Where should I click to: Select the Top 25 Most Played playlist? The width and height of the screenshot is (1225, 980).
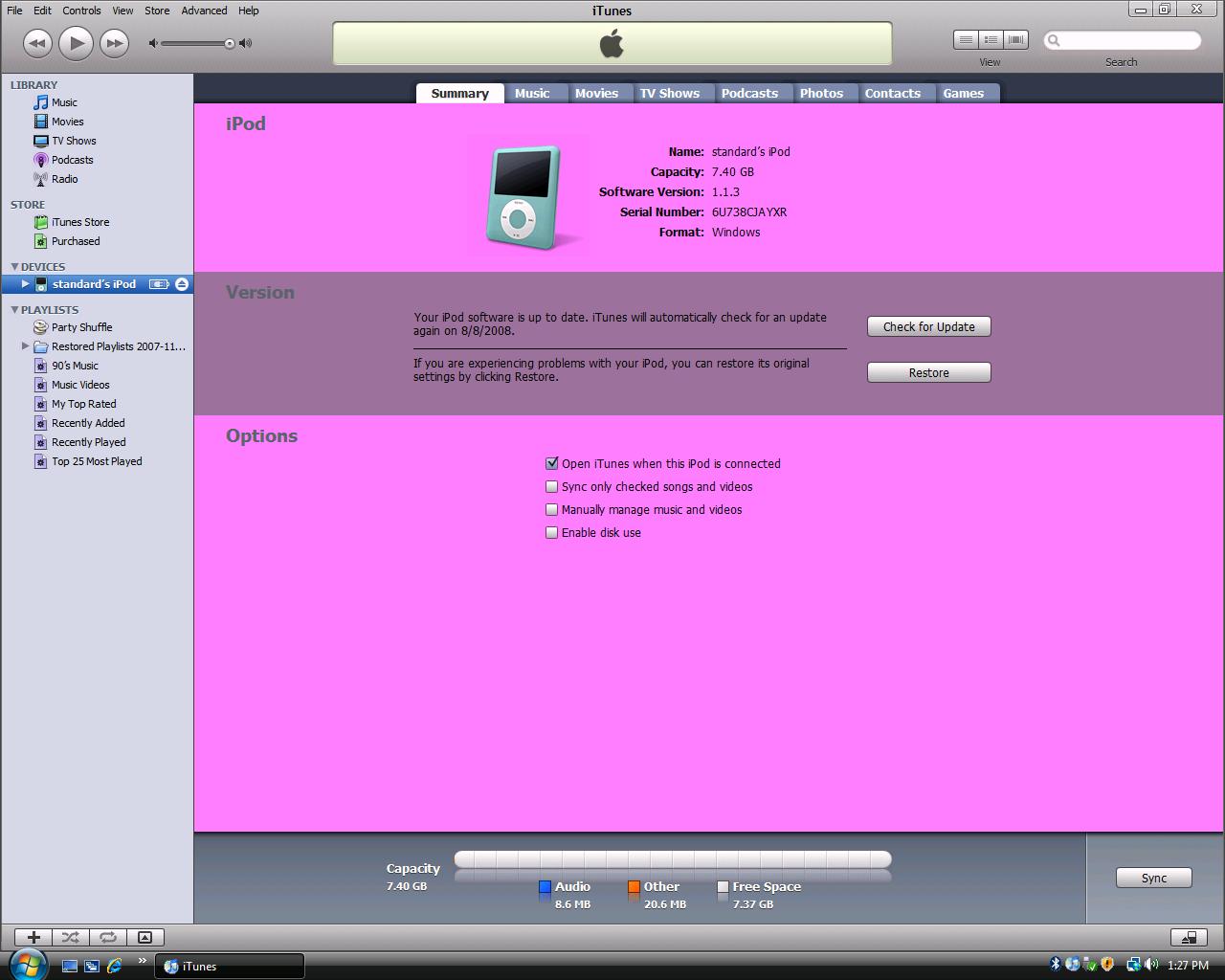[x=97, y=461]
